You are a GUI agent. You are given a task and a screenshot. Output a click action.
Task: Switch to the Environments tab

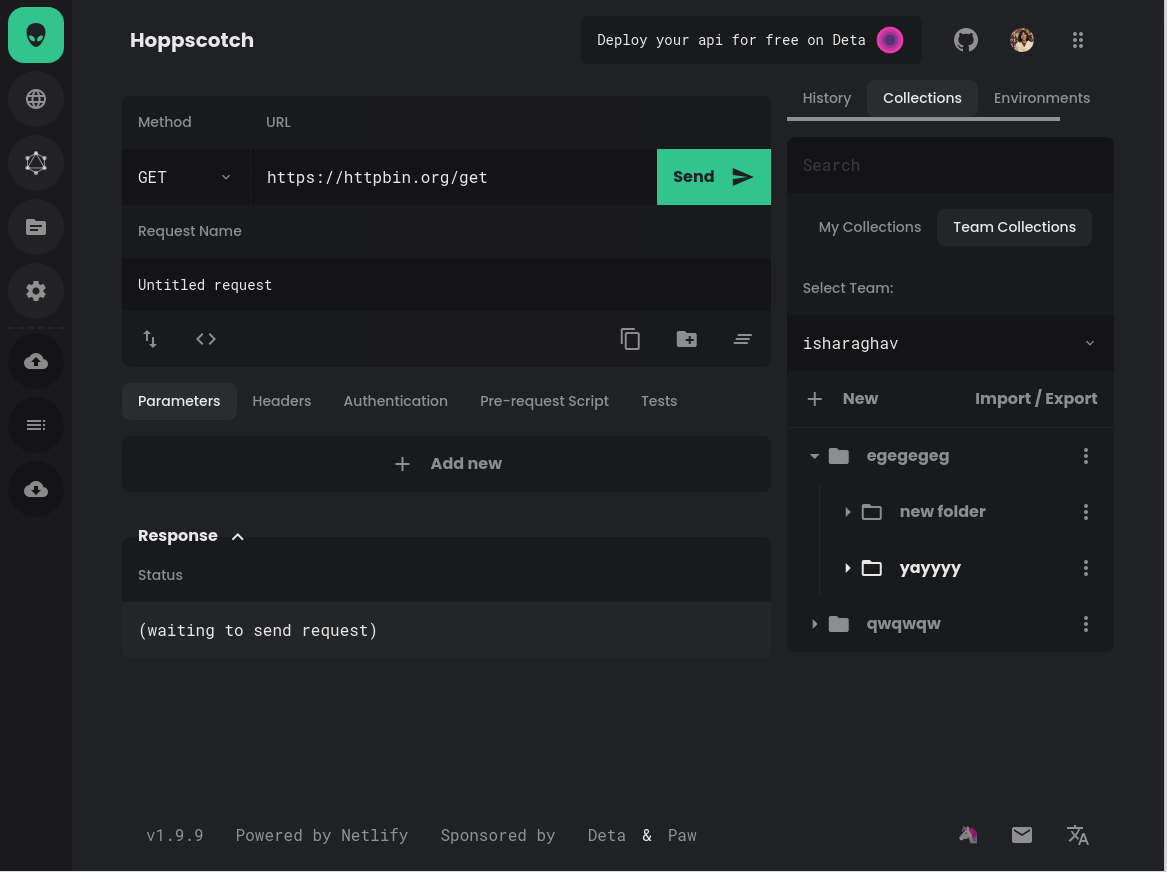1041,98
